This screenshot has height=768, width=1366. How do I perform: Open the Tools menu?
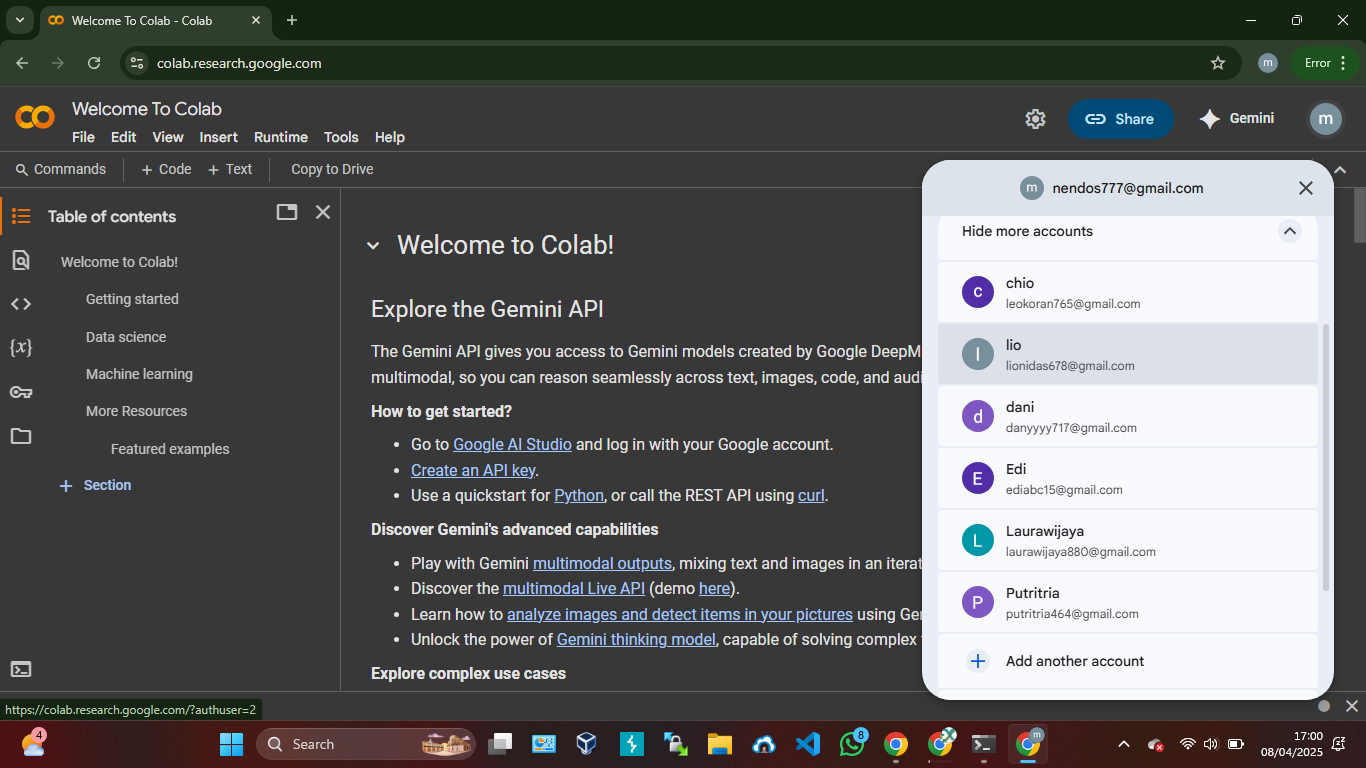(341, 137)
